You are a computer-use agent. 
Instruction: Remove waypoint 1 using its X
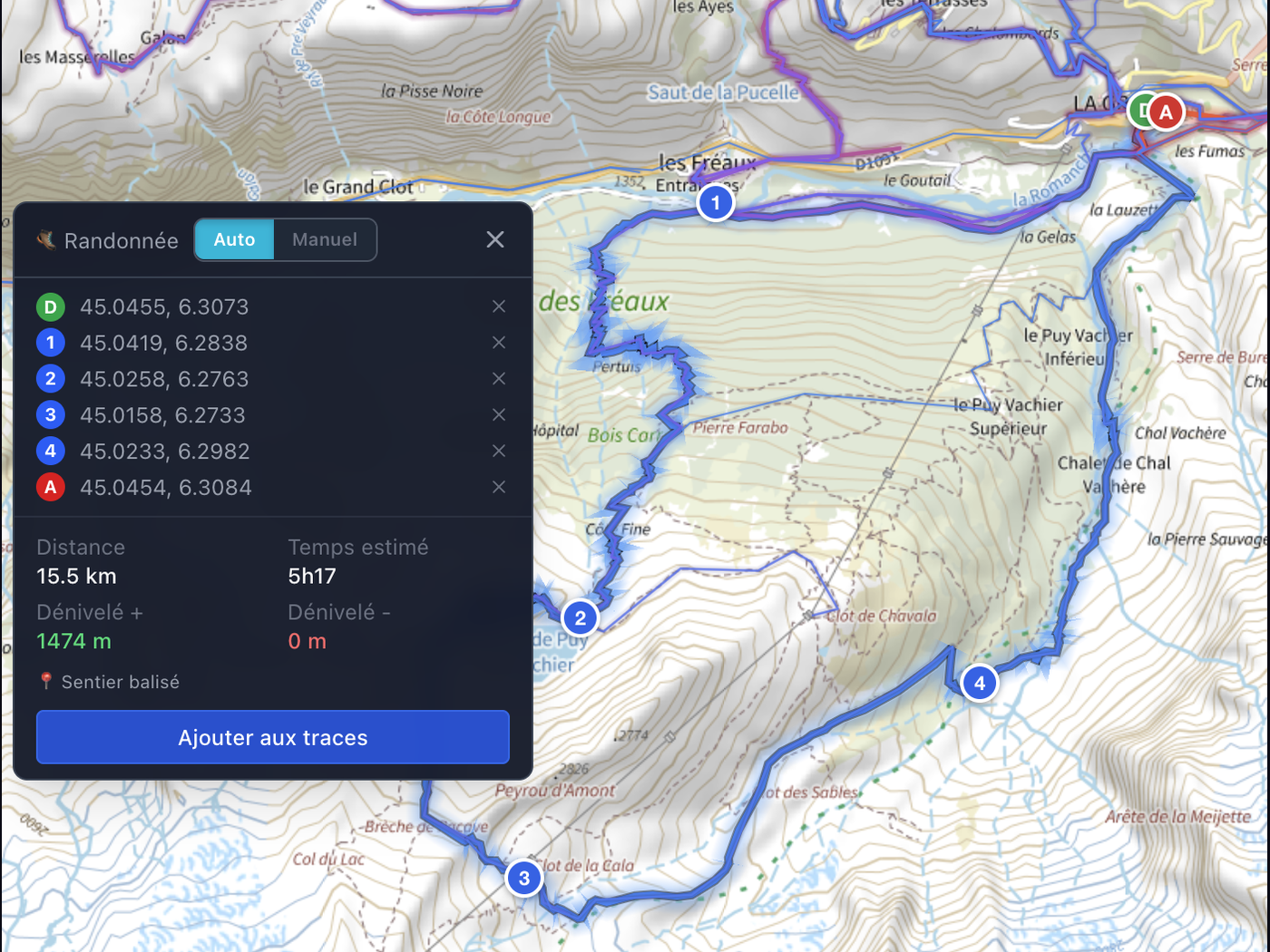click(499, 343)
